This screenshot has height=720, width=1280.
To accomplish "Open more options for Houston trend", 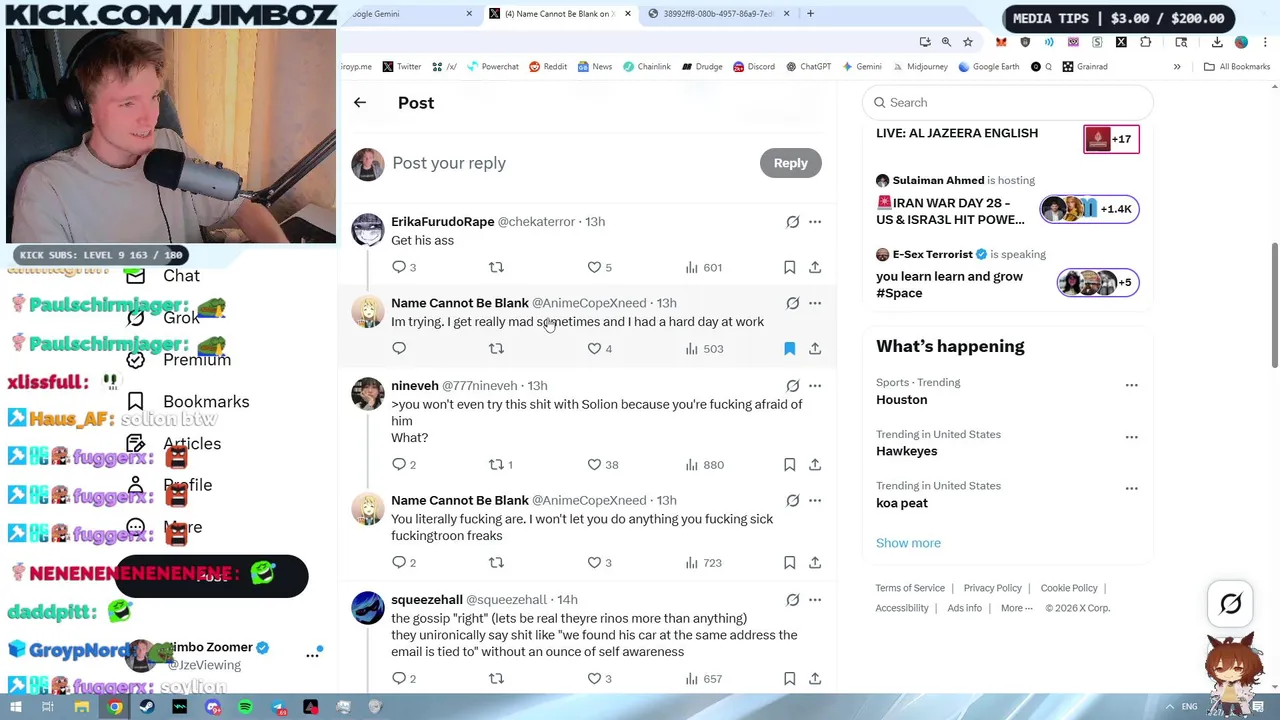I will 1131,385.
